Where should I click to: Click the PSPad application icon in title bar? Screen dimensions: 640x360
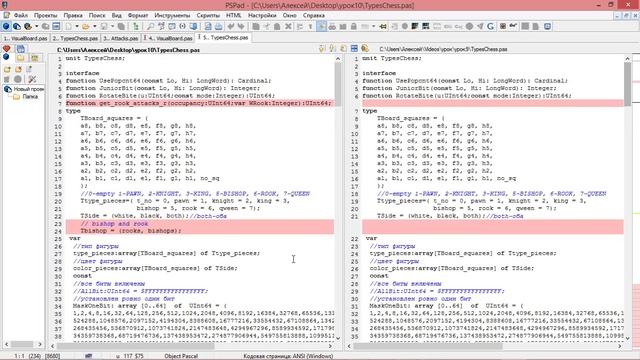click(4, 5)
